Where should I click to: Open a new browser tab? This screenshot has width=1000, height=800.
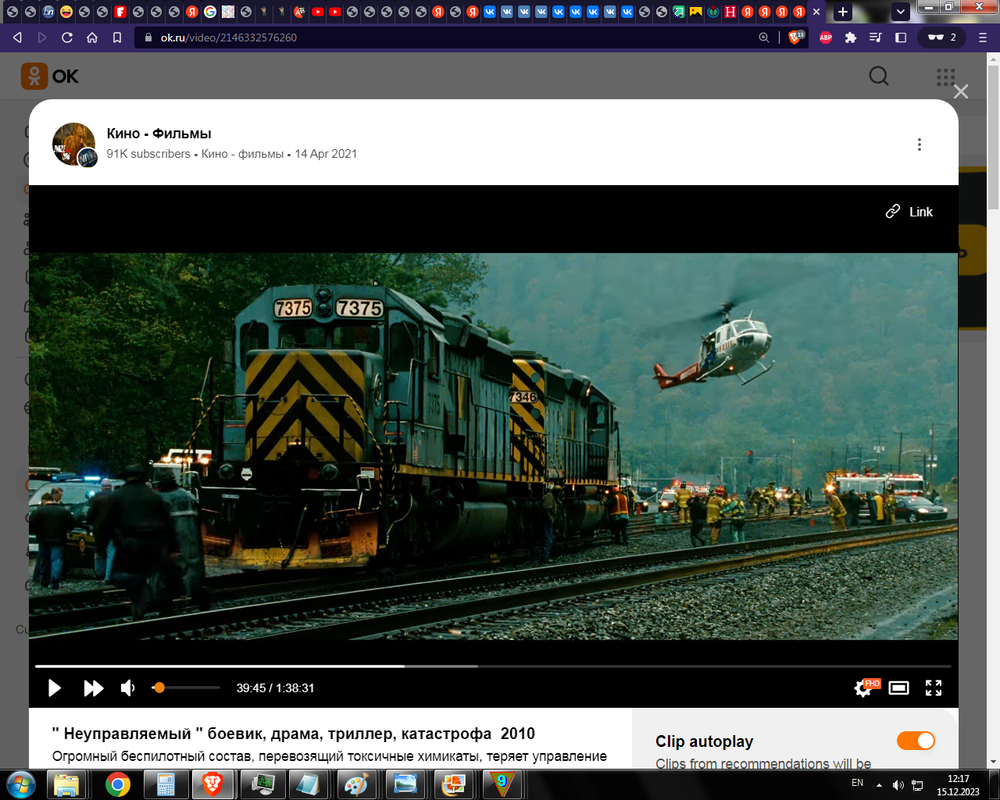pos(842,11)
